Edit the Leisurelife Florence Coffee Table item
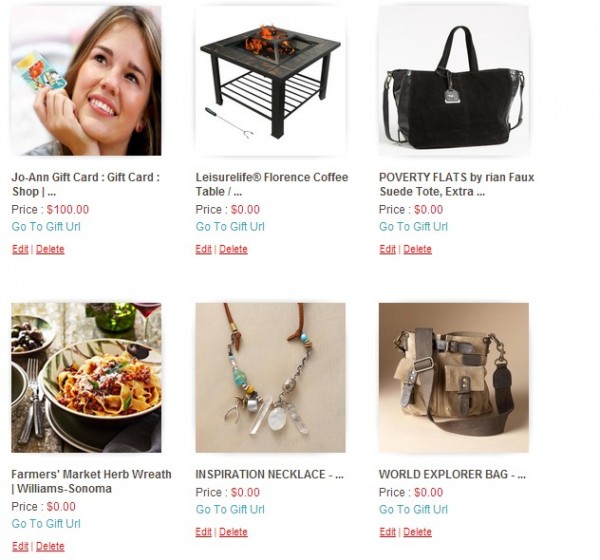600x560 pixels. [x=204, y=249]
